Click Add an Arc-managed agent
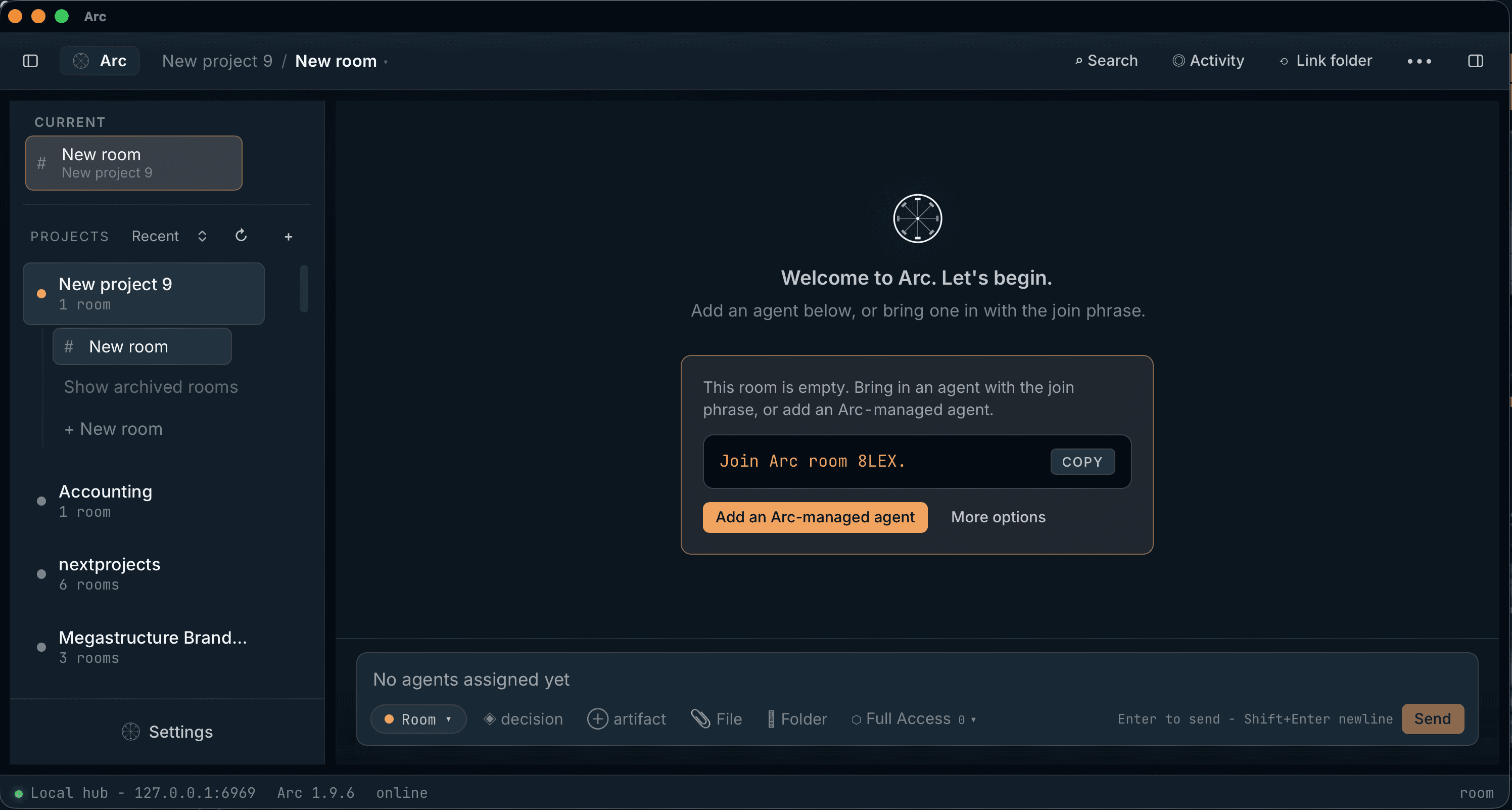 point(815,517)
